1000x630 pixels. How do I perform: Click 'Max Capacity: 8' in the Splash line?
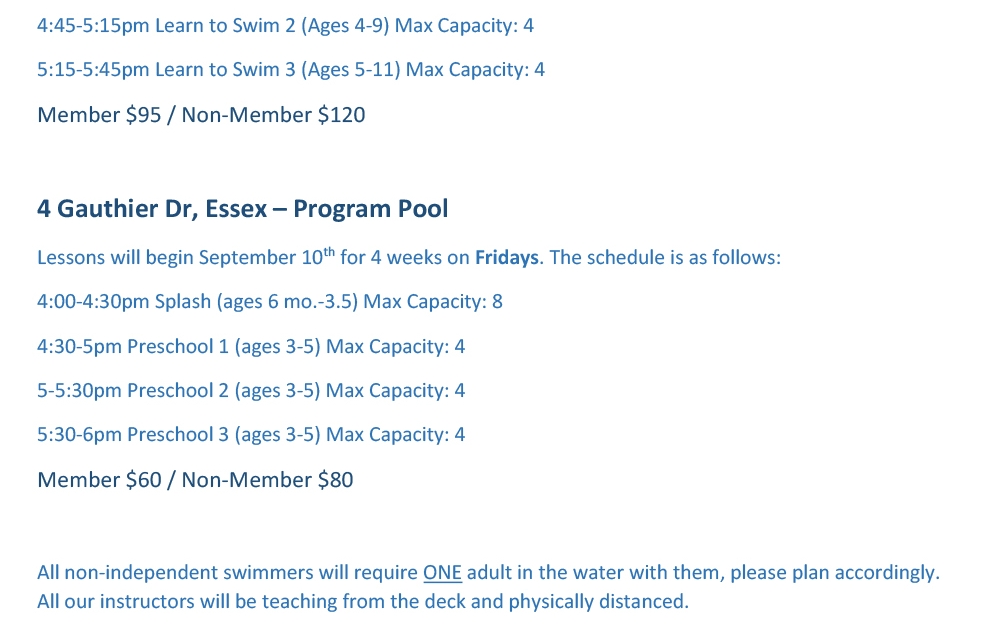(x=433, y=302)
